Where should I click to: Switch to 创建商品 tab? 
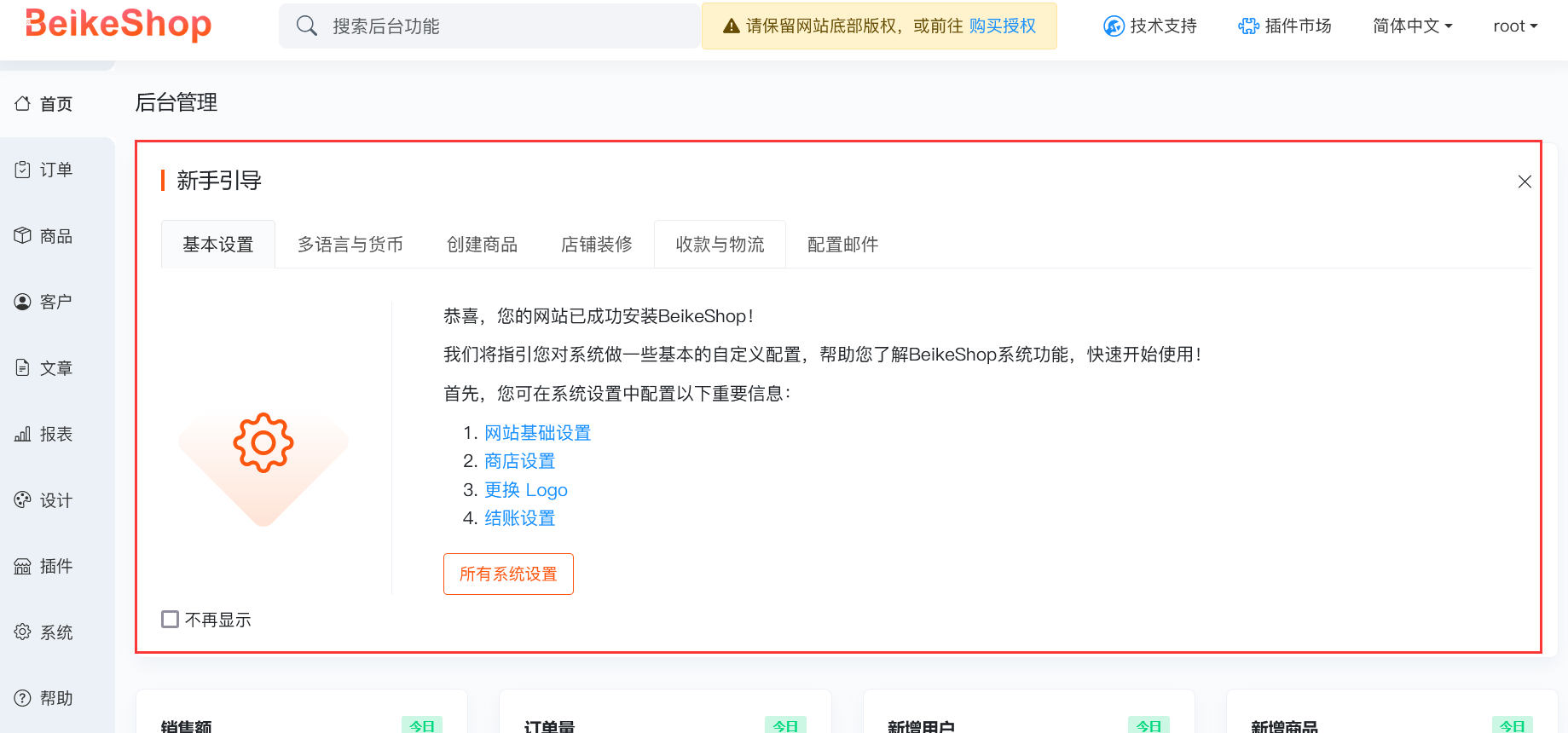[483, 245]
